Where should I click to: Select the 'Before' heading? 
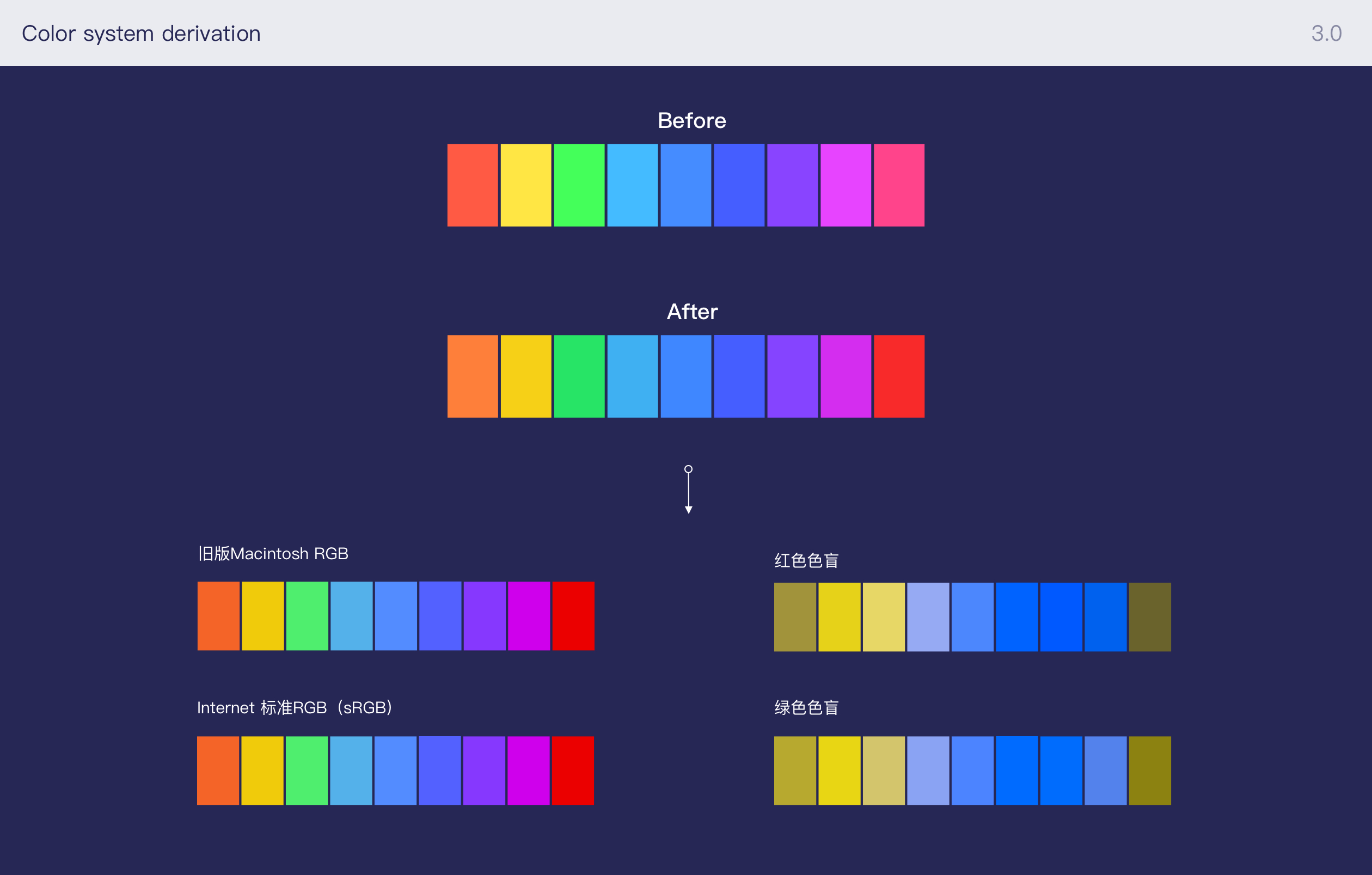pyautogui.click(x=691, y=121)
